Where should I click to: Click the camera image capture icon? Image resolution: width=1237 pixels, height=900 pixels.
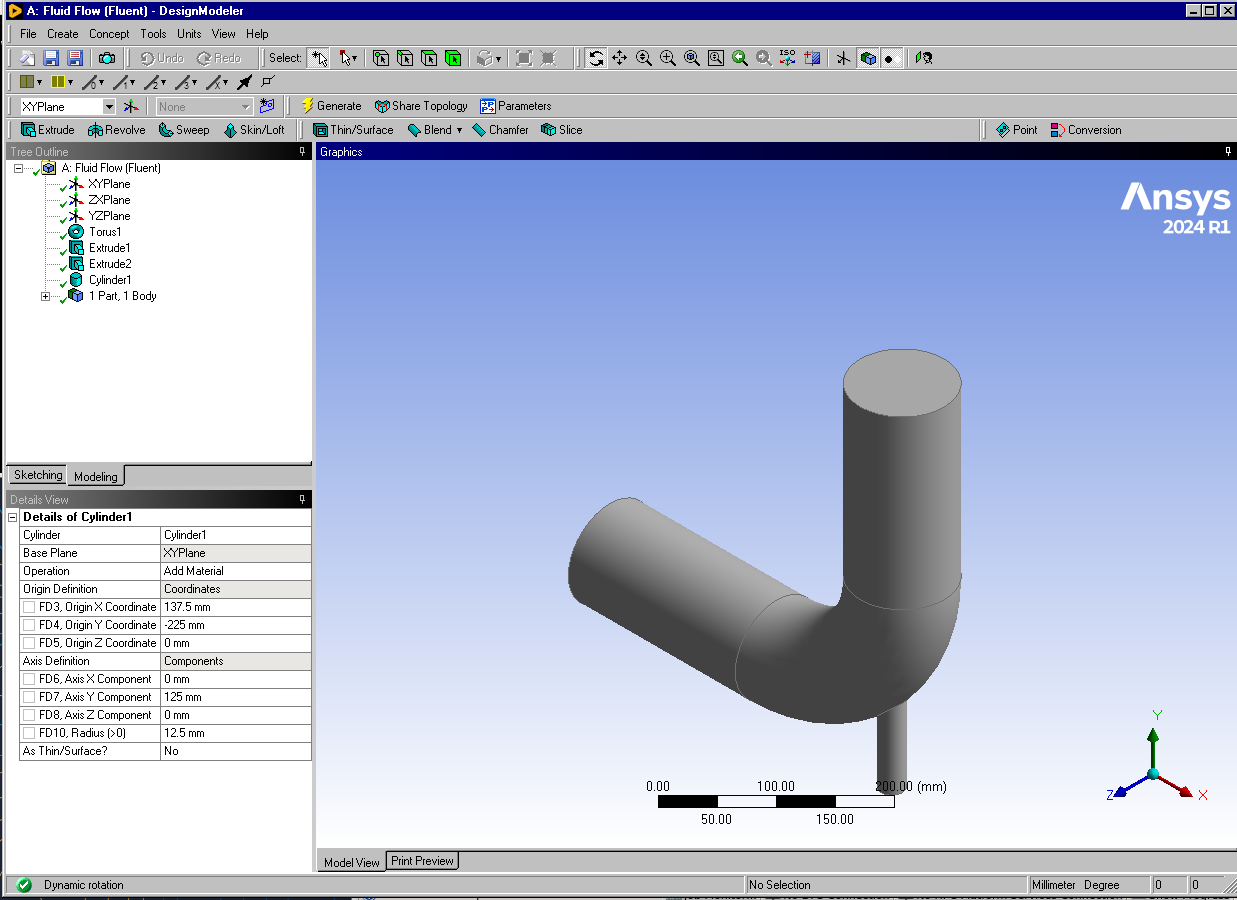(x=106, y=58)
